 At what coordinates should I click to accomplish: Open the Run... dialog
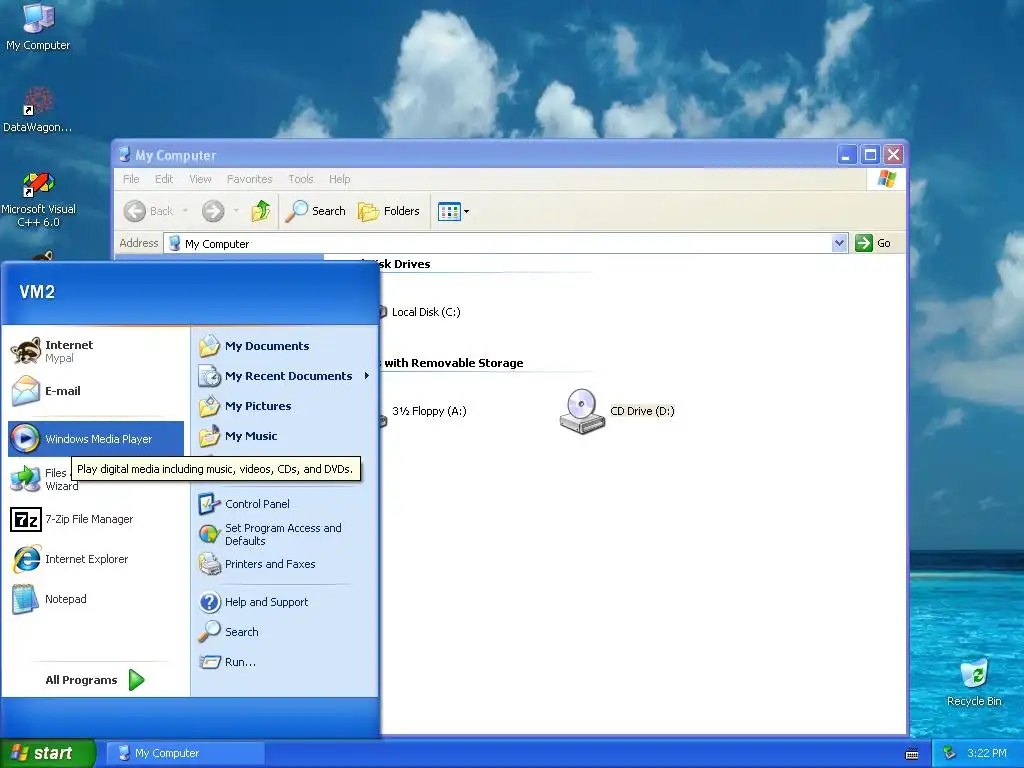[x=285, y=662]
